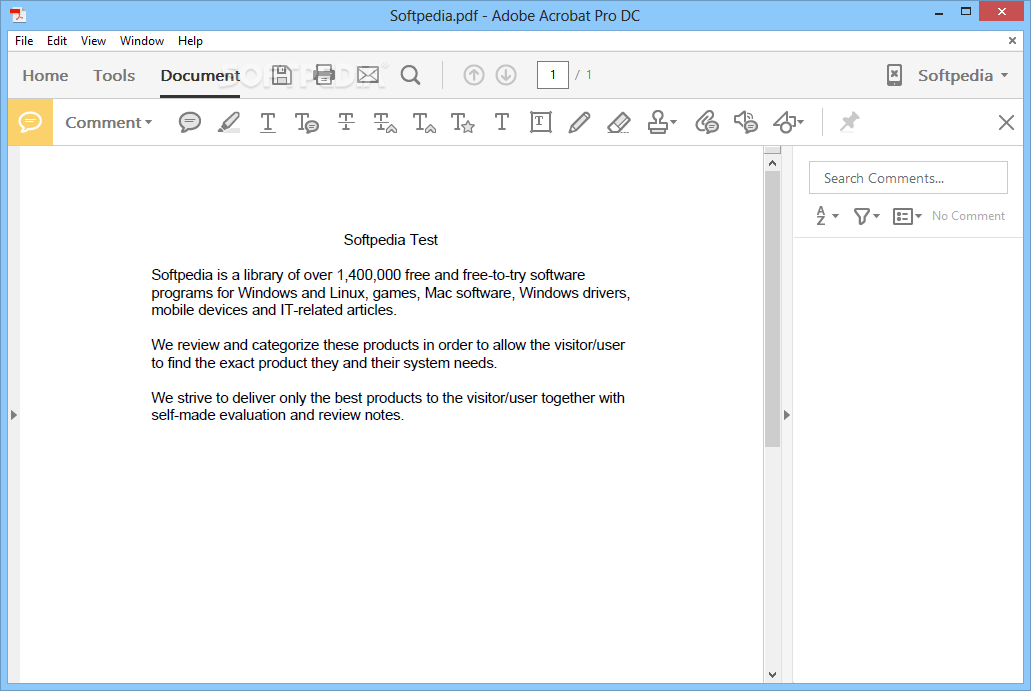Select the Add sticky note tool

(x=189, y=122)
